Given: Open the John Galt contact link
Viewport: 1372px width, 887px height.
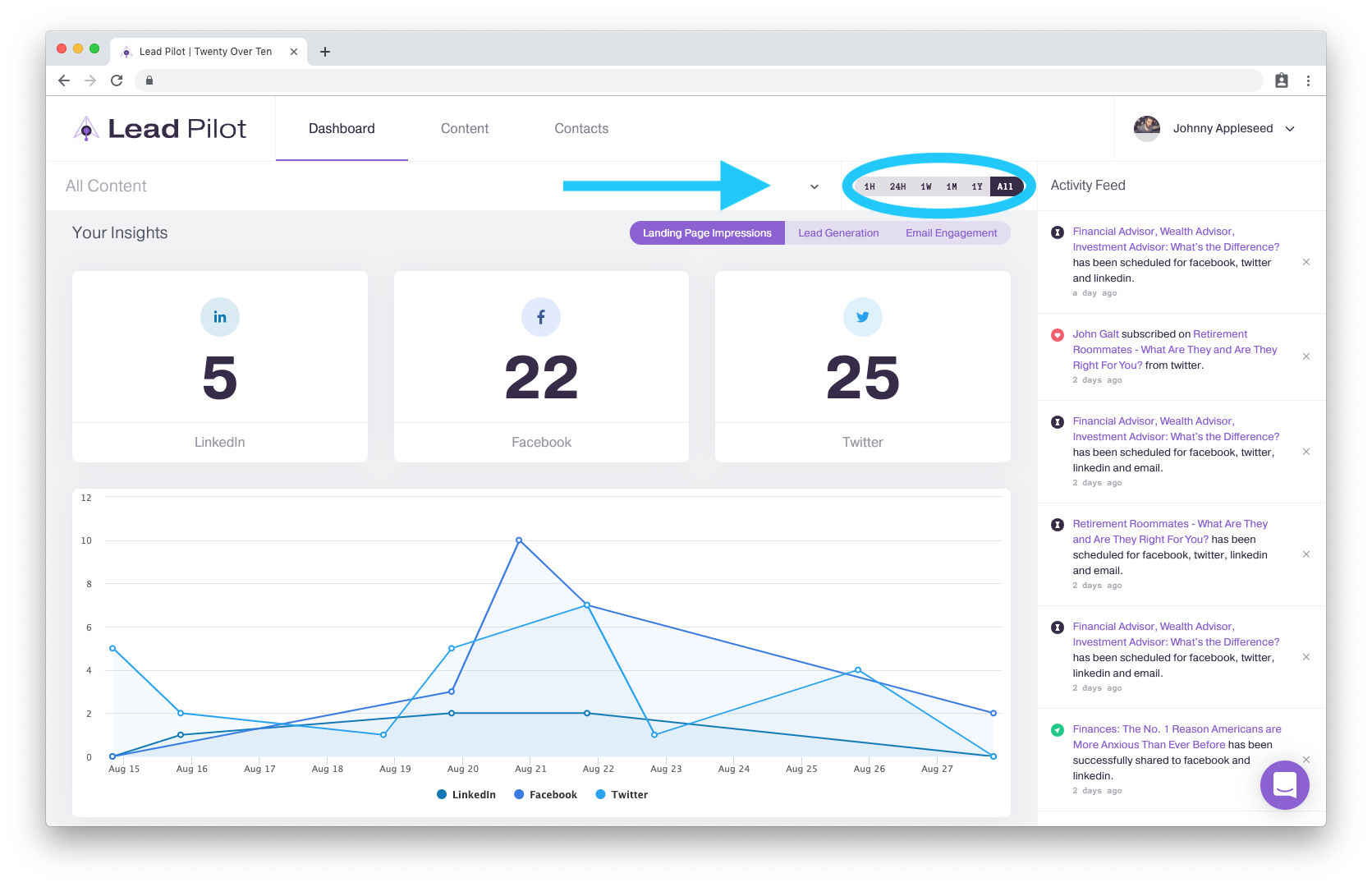Looking at the screenshot, I should click(1095, 334).
